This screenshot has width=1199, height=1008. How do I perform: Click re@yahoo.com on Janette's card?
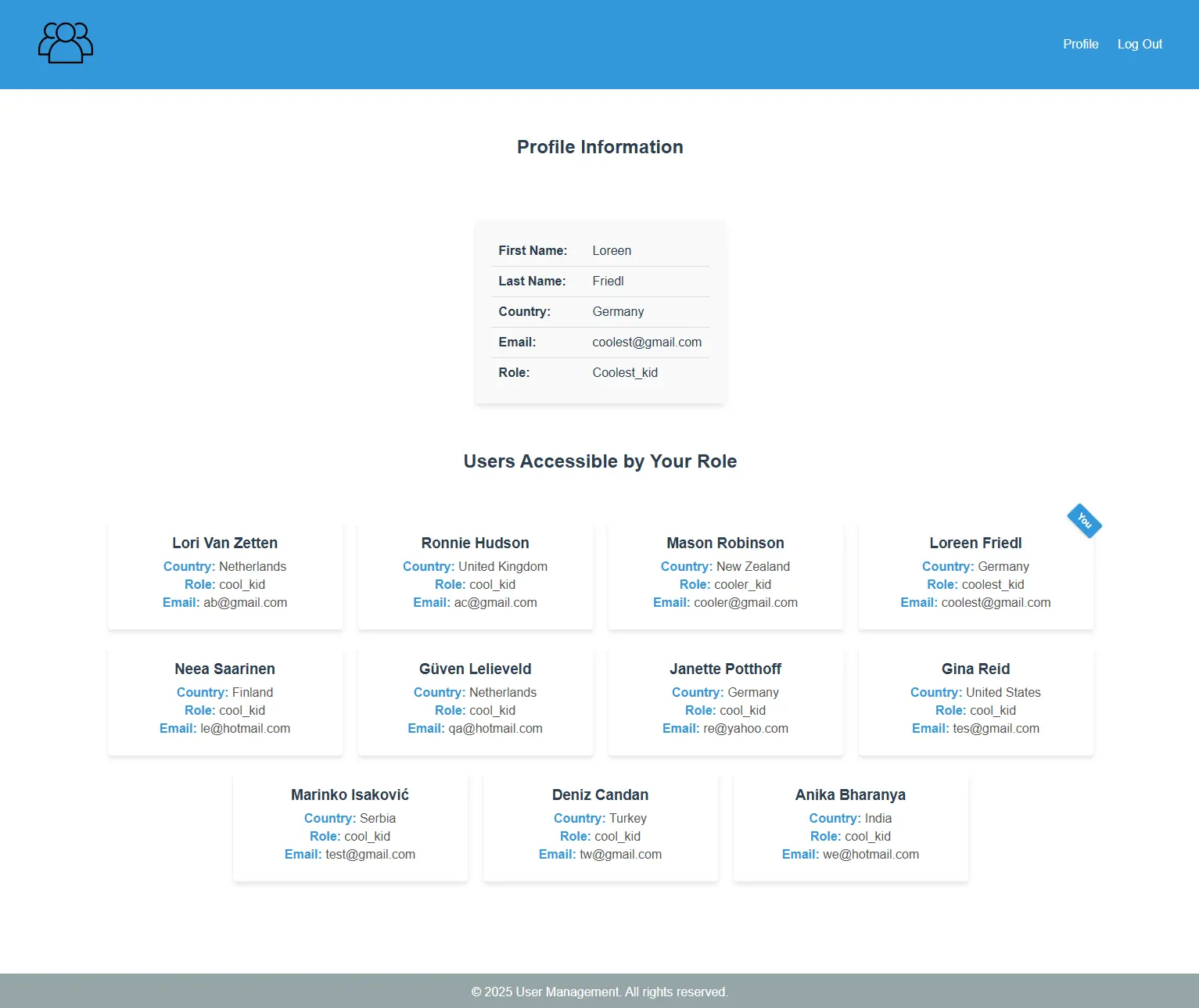click(745, 728)
